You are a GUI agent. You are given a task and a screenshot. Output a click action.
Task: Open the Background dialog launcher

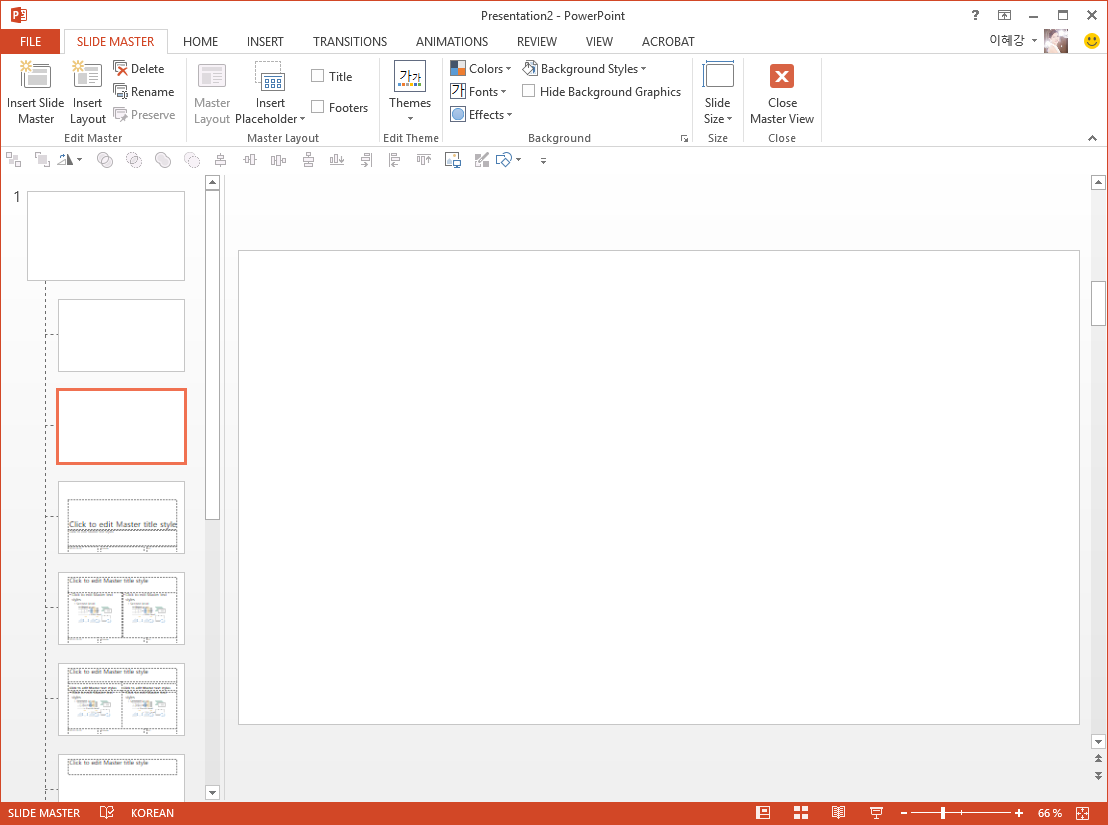(x=685, y=138)
